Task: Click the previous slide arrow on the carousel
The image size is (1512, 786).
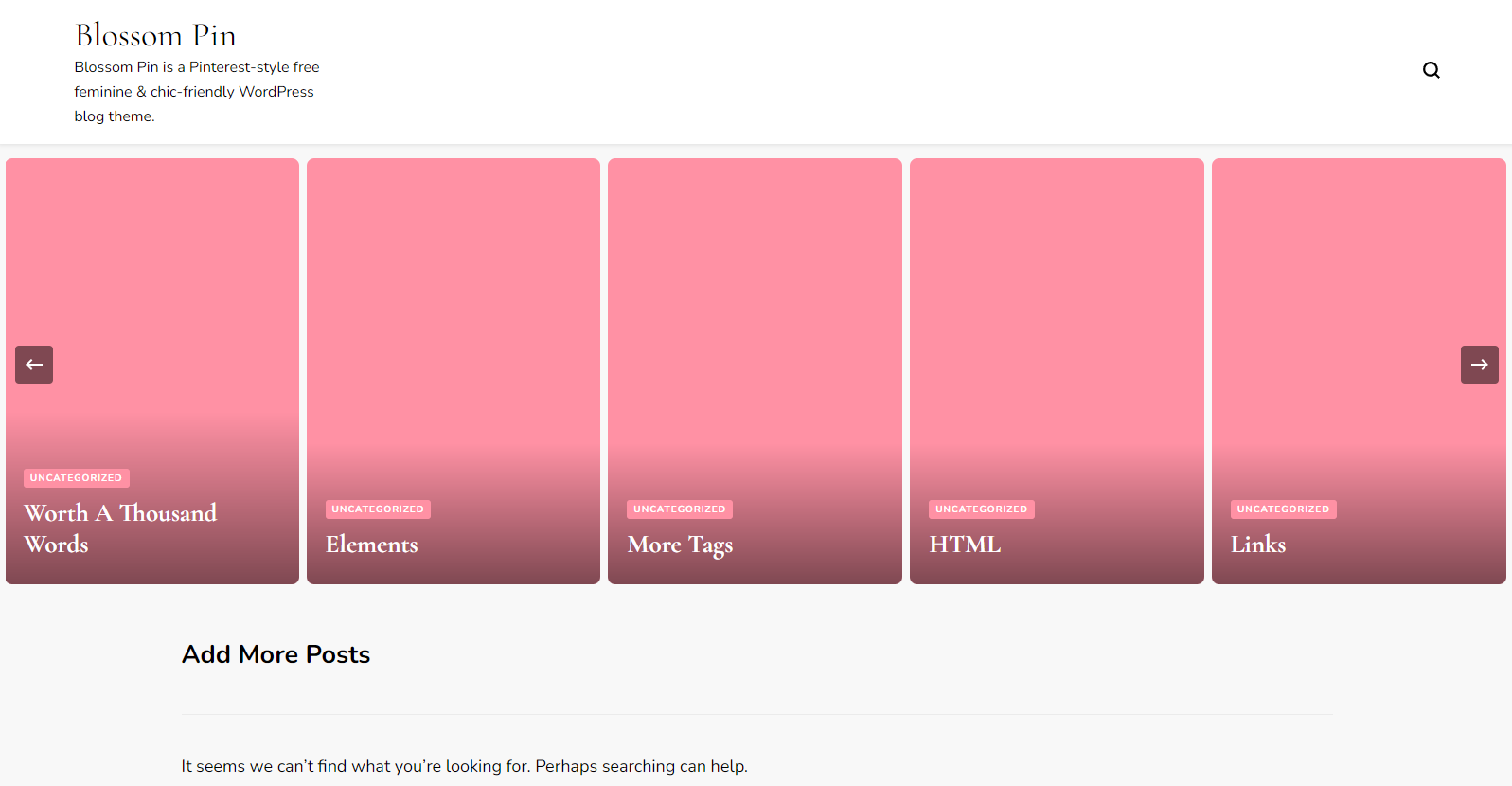Action: 34,365
